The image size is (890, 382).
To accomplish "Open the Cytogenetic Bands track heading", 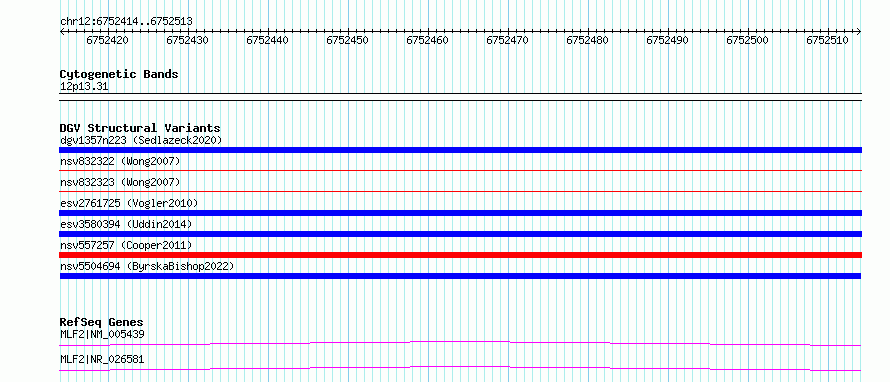I will (119, 74).
